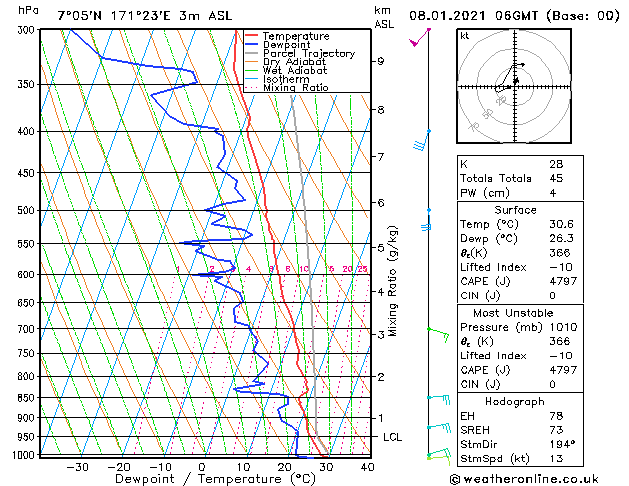Click the Hodograph section heading
The height and width of the screenshot is (486, 629).
click(x=515, y=401)
